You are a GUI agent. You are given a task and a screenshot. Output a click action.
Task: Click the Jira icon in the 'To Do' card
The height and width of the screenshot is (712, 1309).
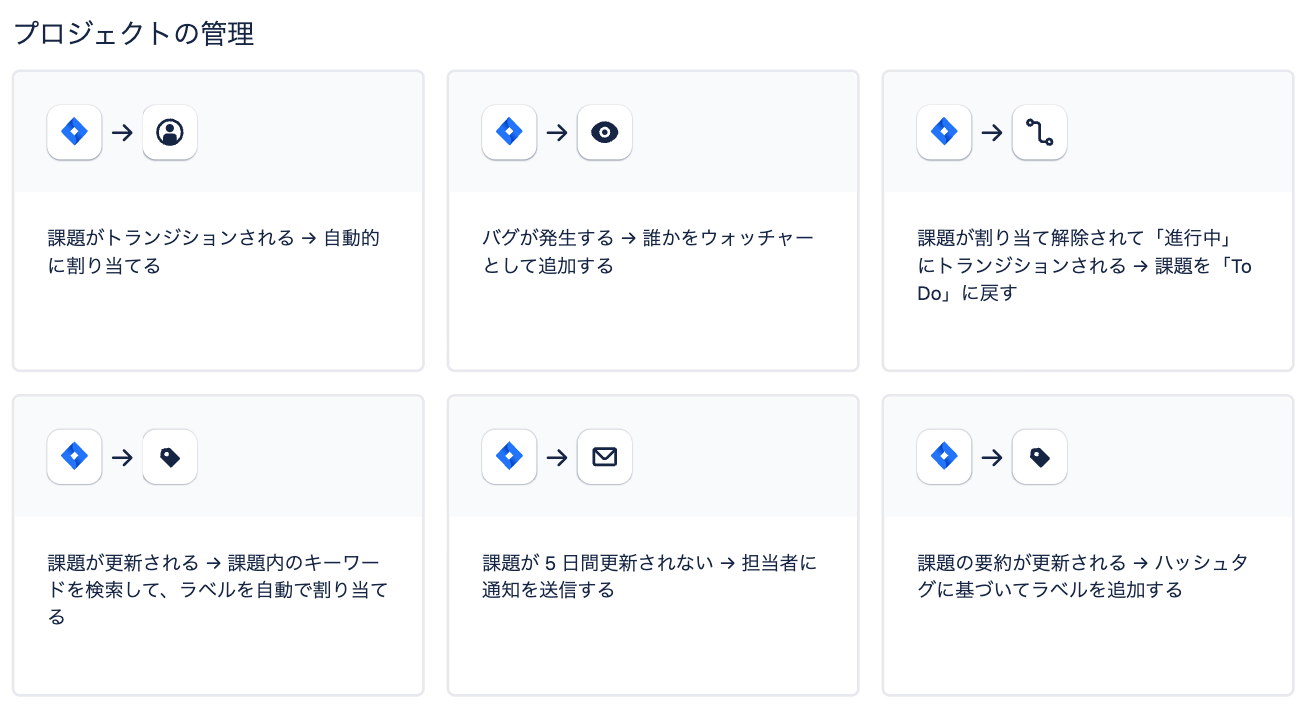(944, 132)
